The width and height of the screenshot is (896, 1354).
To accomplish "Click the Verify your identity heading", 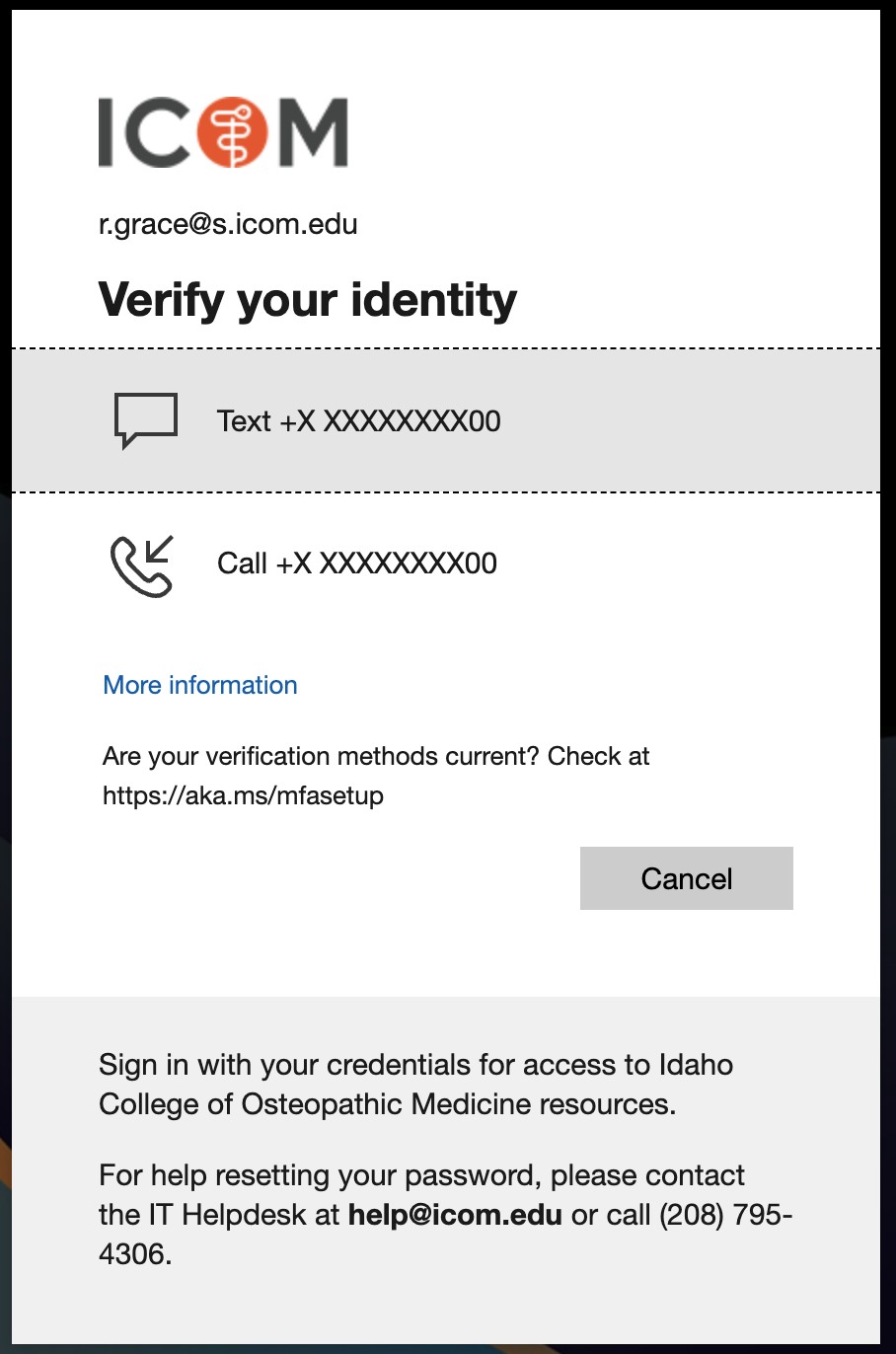I will click(308, 300).
